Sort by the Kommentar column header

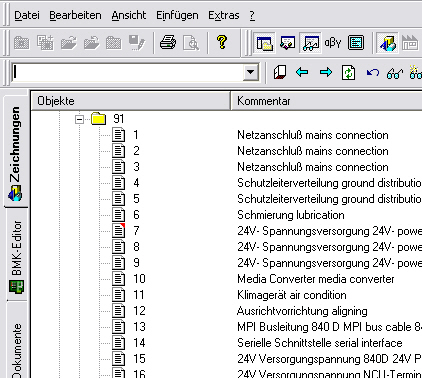(327, 101)
